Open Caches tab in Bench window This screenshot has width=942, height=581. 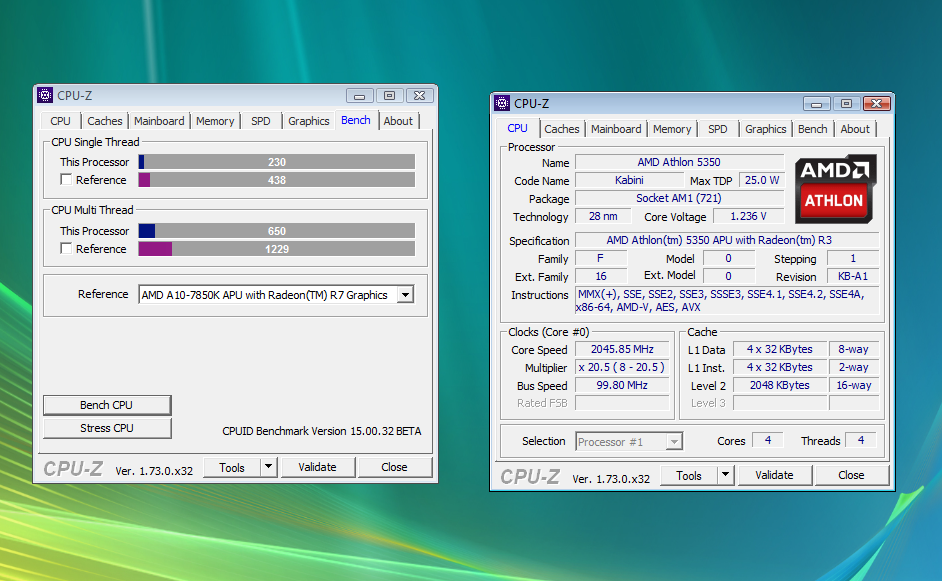(105, 121)
